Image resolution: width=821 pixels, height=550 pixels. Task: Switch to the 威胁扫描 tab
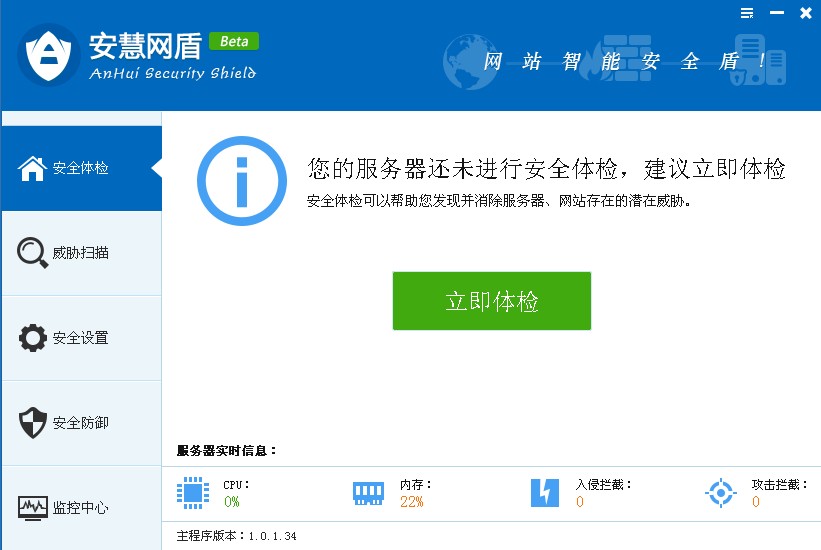coord(82,253)
